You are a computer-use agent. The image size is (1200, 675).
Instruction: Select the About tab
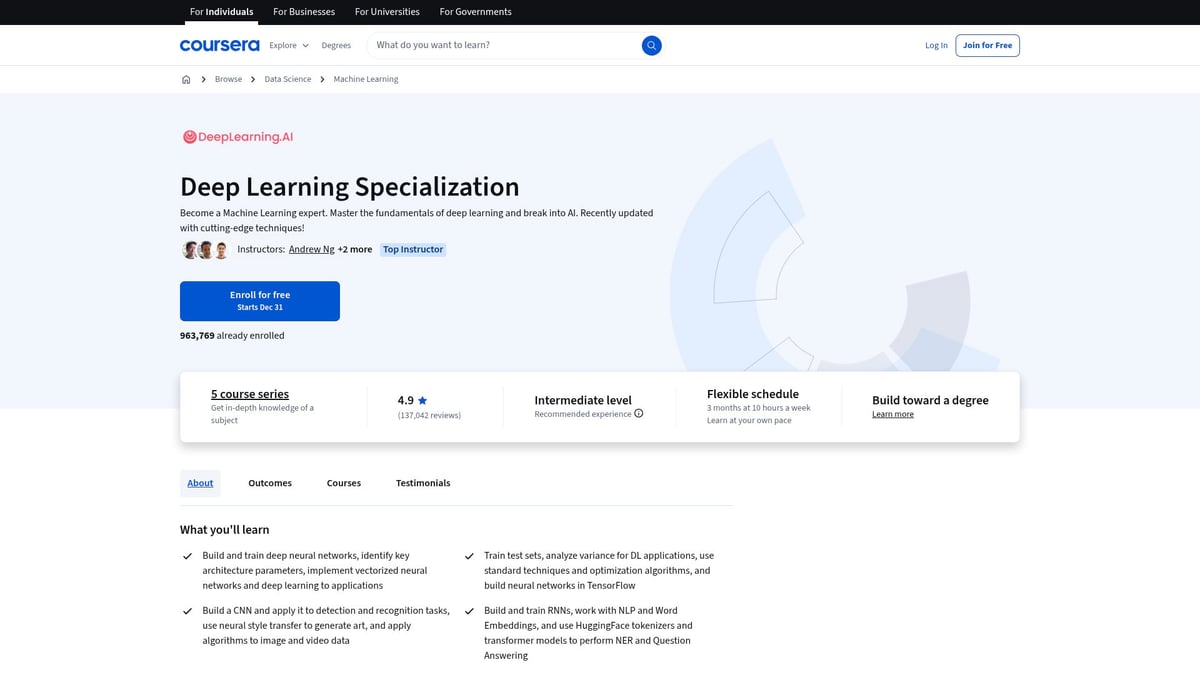(200, 483)
